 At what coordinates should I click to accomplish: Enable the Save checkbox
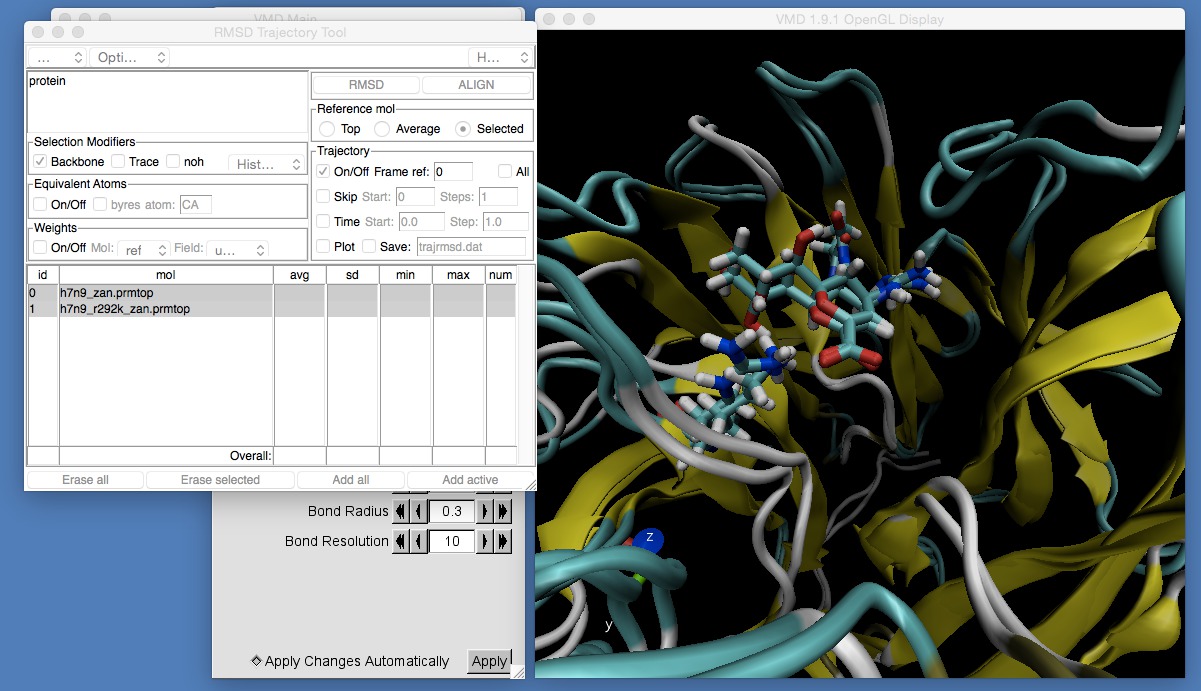369,246
